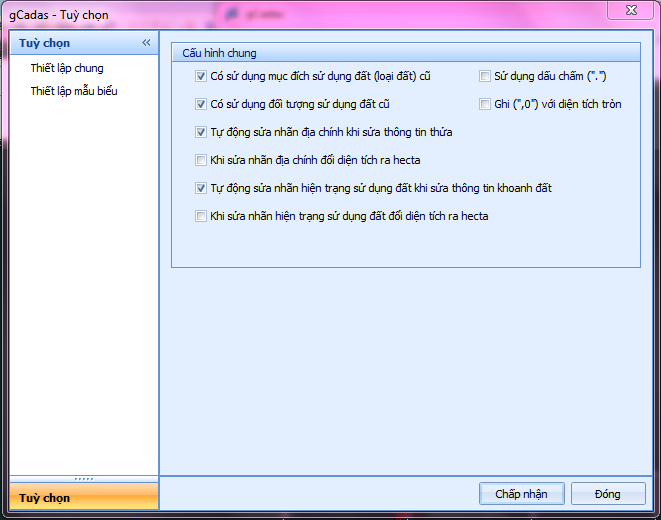Open Thiết lập chung settings
Screen dimensions: 661x520
click(x=67, y=68)
